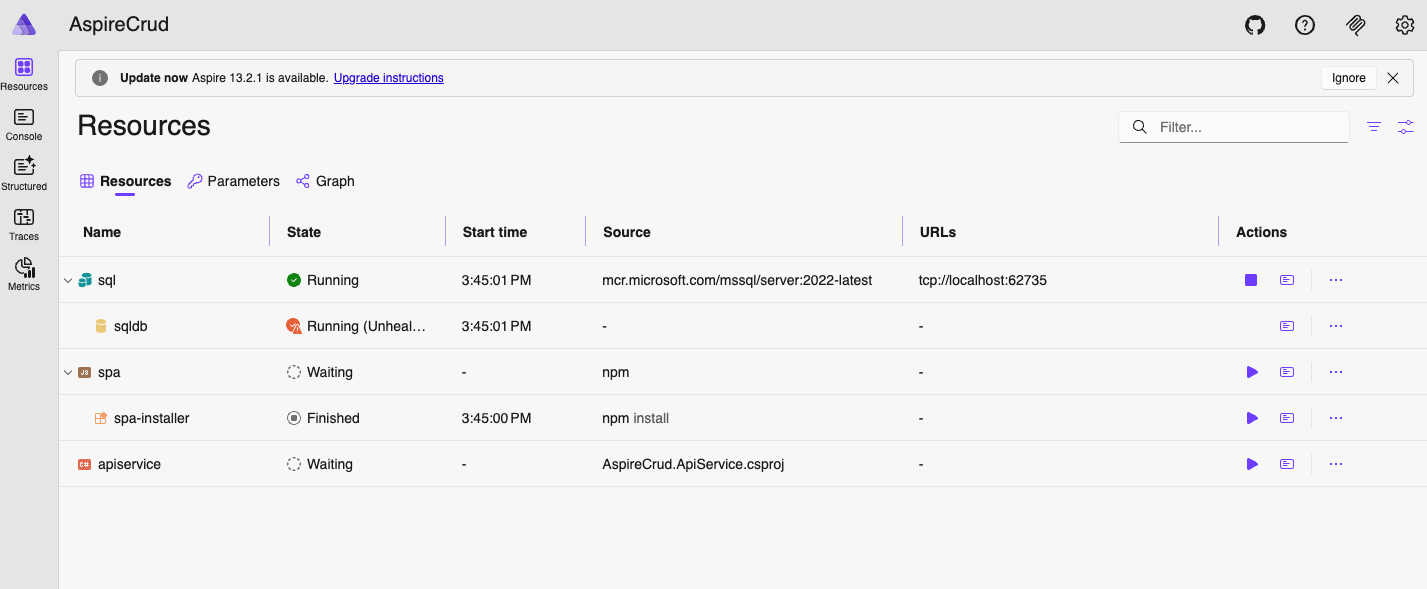The height and width of the screenshot is (589, 1427).
Task: Open the Structured logs sidebar page
Action: [x=24, y=174]
